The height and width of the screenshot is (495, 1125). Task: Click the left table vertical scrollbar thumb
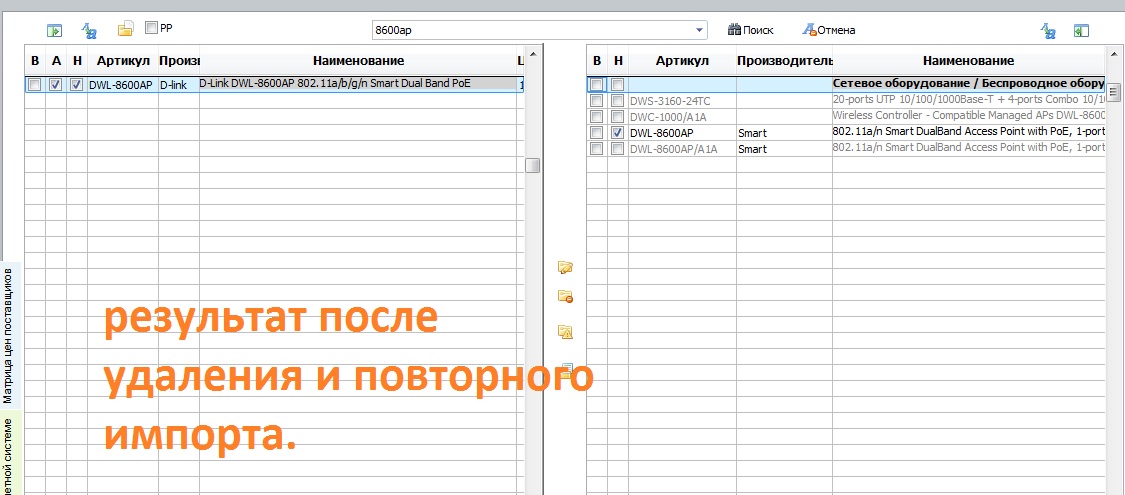point(532,166)
